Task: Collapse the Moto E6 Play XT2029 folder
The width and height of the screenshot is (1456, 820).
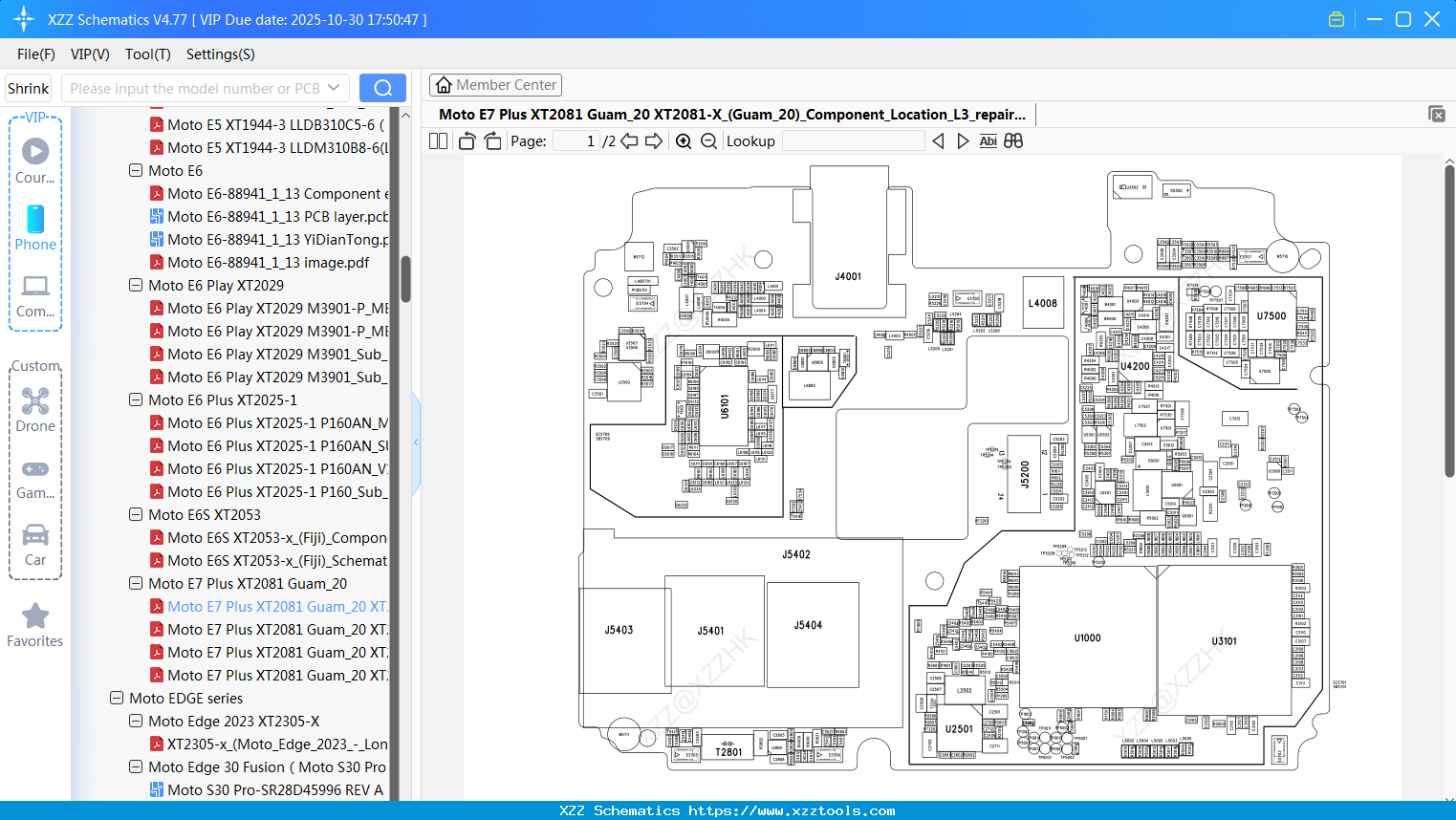Action: tap(136, 285)
